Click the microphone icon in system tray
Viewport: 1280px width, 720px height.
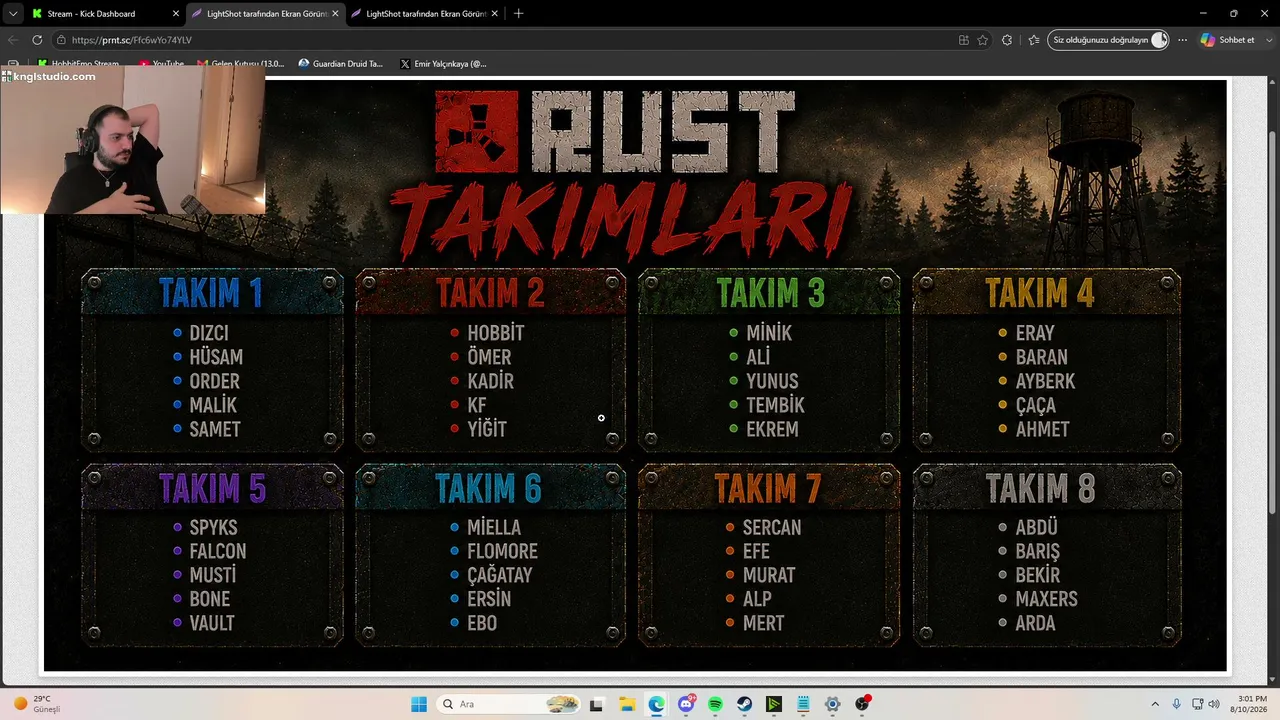tap(1177, 704)
